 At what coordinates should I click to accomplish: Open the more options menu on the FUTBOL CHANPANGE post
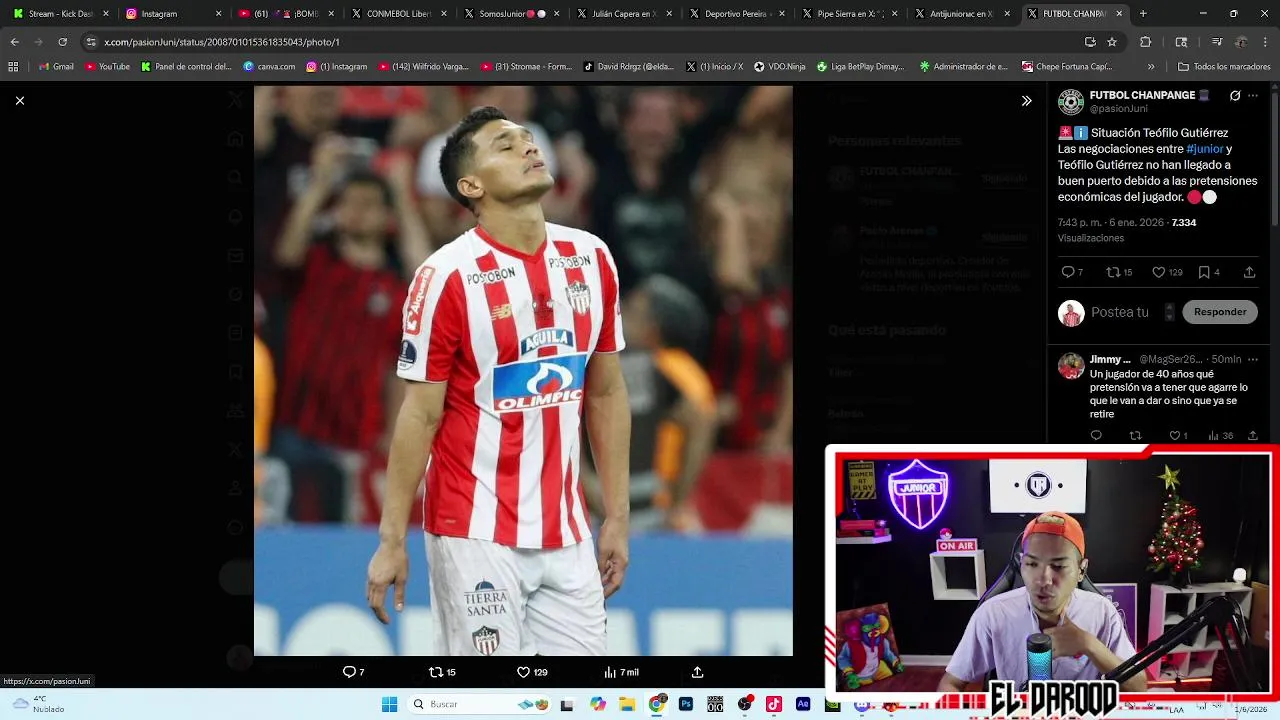tap(1253, 96)
